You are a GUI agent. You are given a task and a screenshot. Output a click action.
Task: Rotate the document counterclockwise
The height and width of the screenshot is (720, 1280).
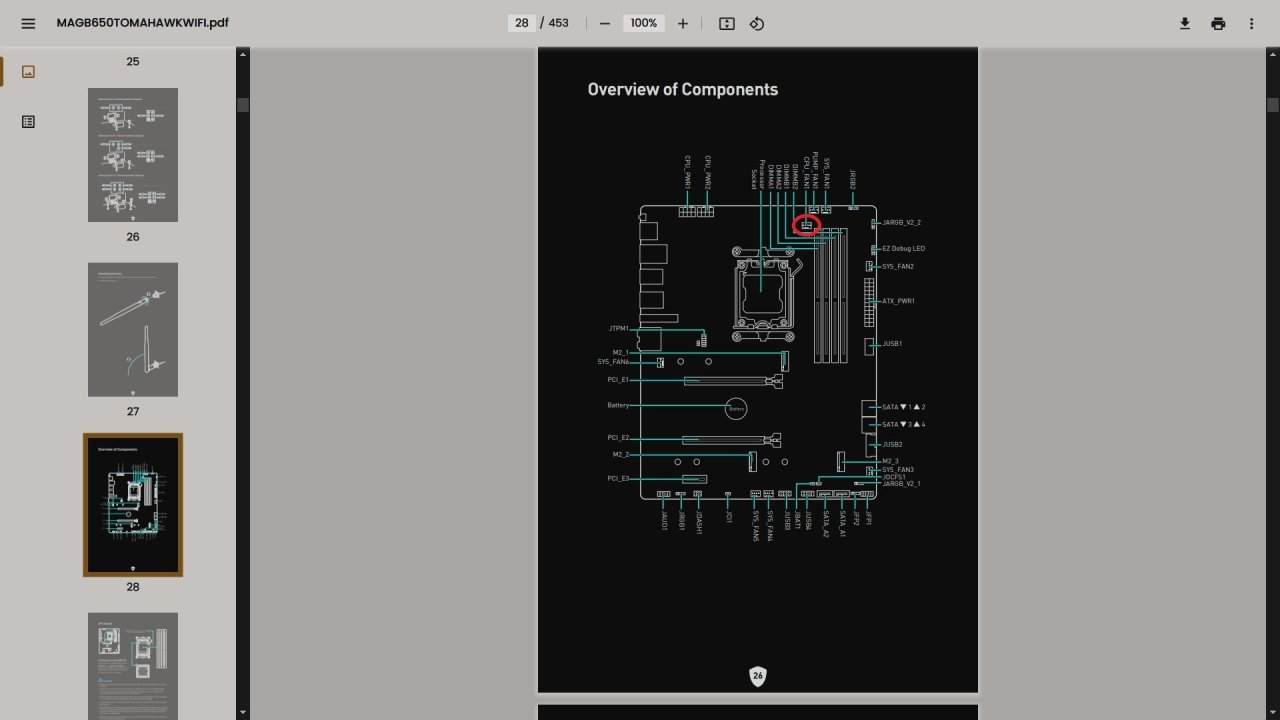(757, 23)
